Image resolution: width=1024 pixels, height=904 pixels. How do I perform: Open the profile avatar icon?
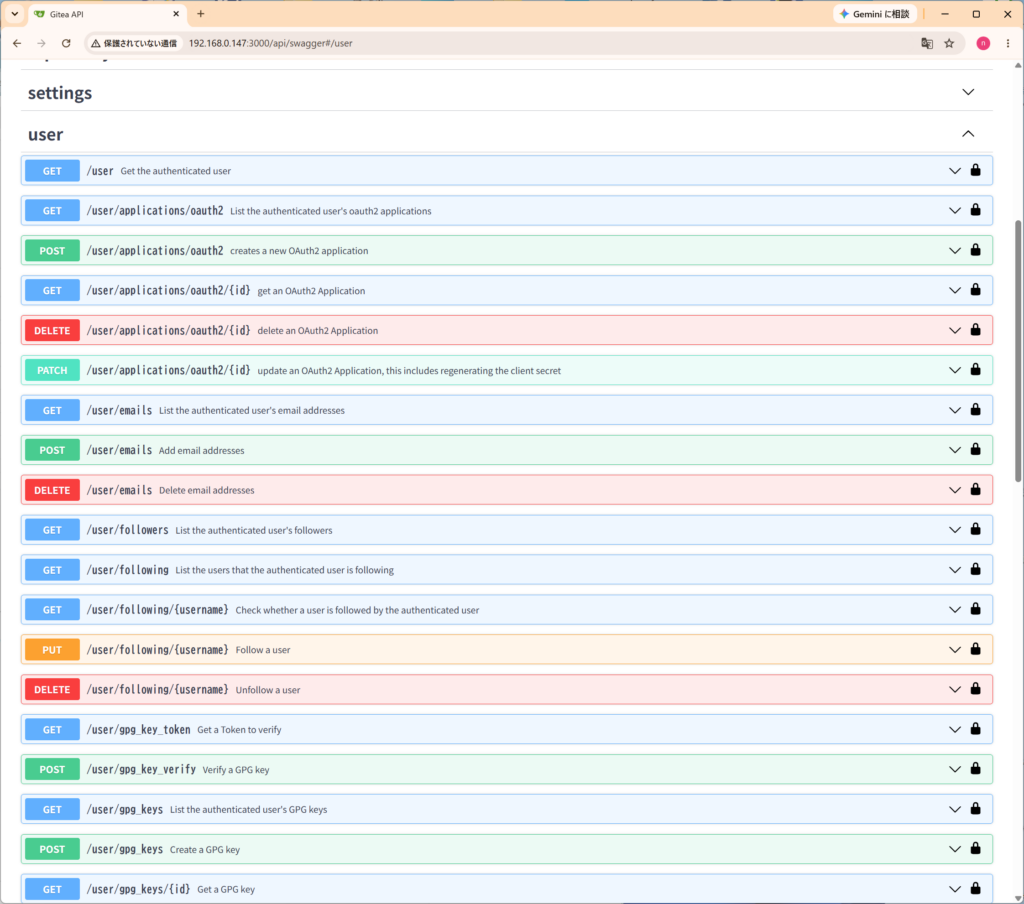983,43
